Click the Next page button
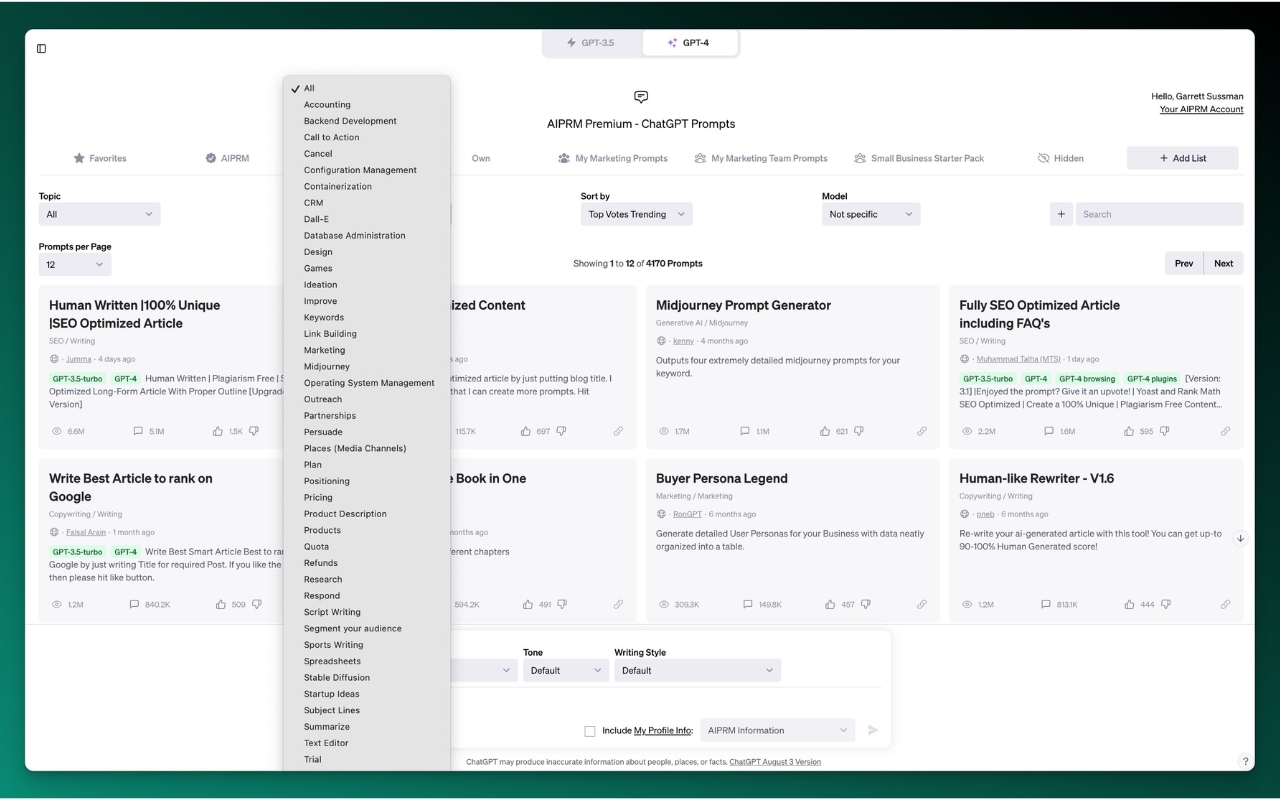The image size is (1280, 800). (1223, 263)
